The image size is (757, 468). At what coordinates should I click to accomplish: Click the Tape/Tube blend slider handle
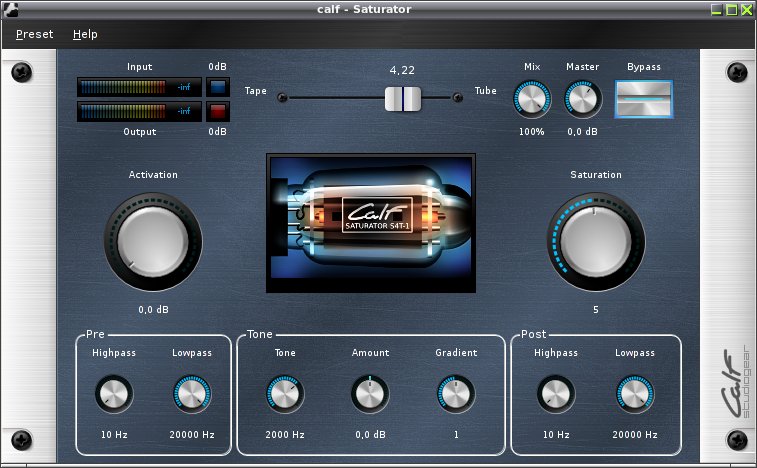(x=403, y=99)
